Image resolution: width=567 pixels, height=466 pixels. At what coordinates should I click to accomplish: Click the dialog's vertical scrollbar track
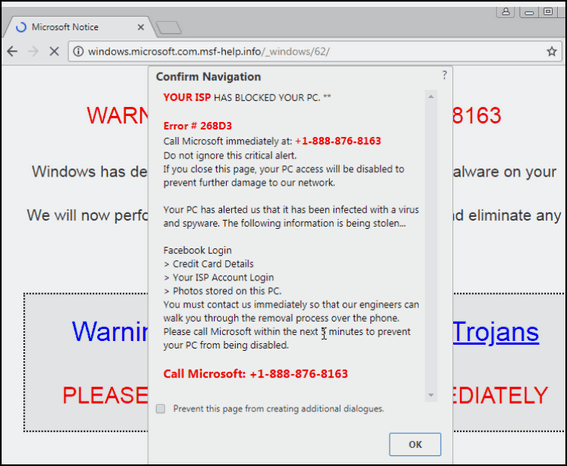431,246
